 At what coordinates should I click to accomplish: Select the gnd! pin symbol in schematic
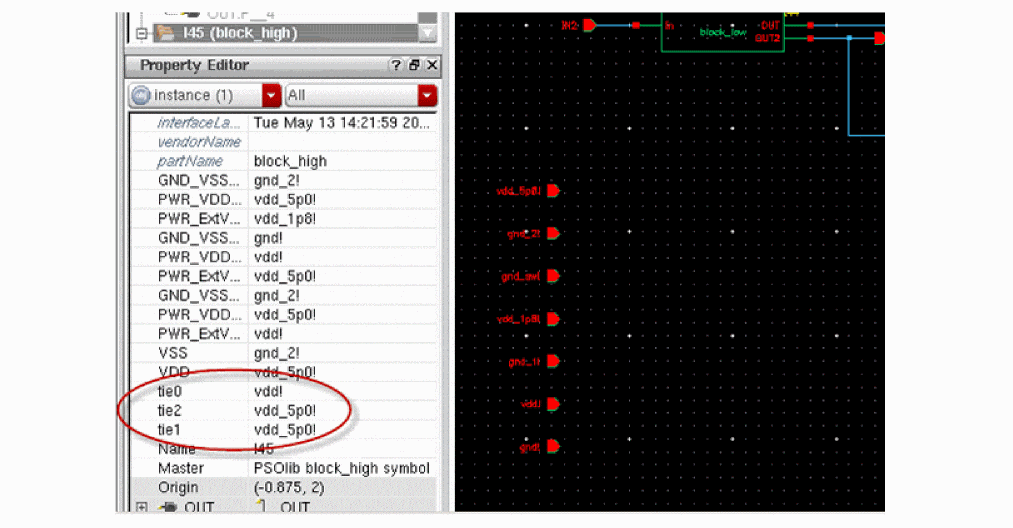[553, 447]
